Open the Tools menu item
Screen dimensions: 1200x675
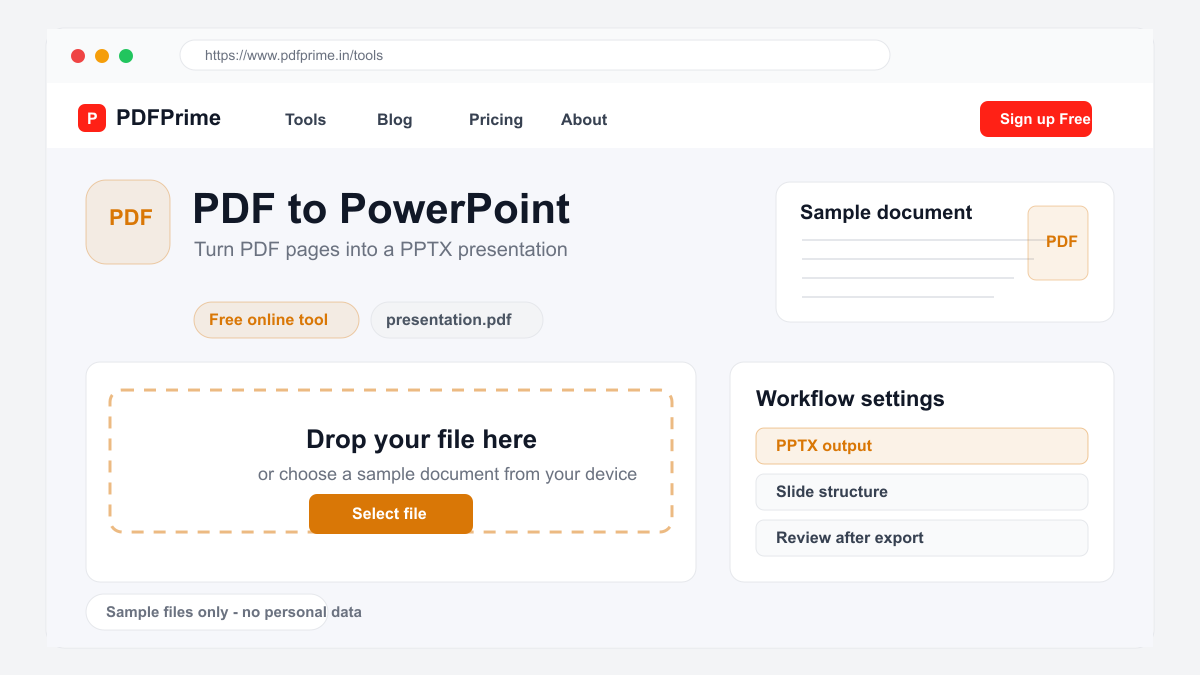point(305,119)
